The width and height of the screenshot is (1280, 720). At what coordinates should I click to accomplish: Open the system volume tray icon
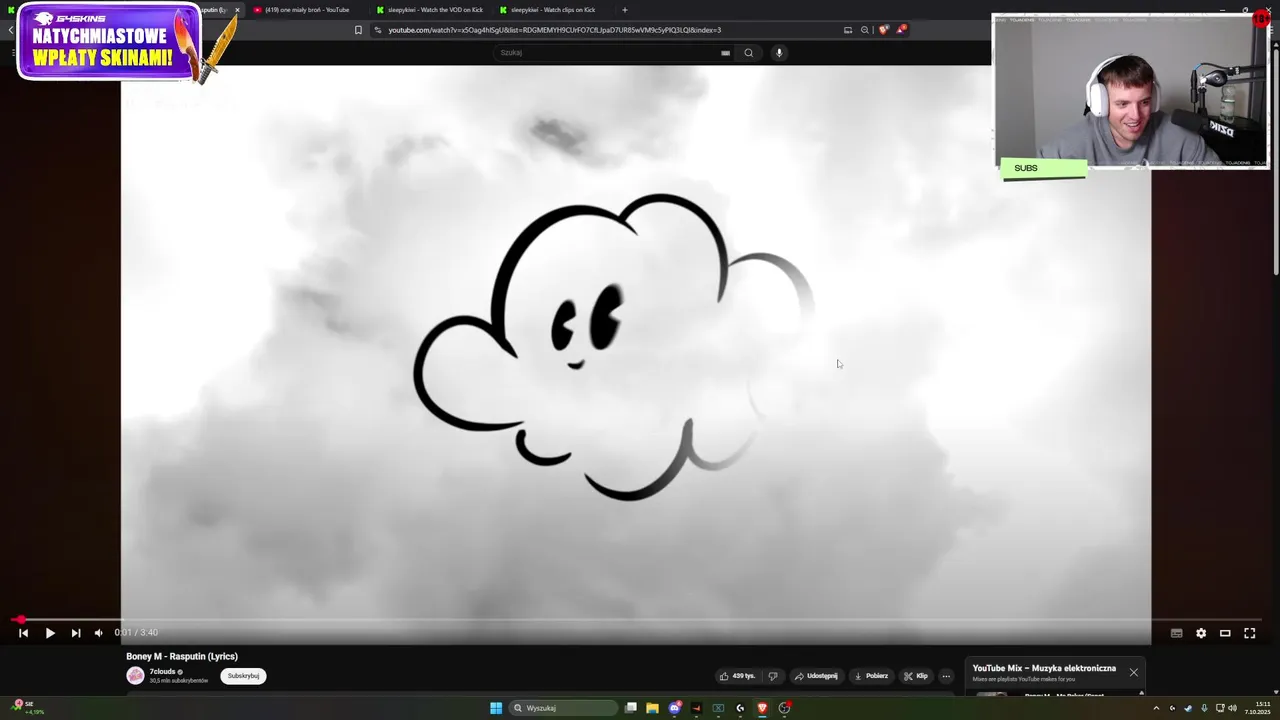[x=1232, y=708]
